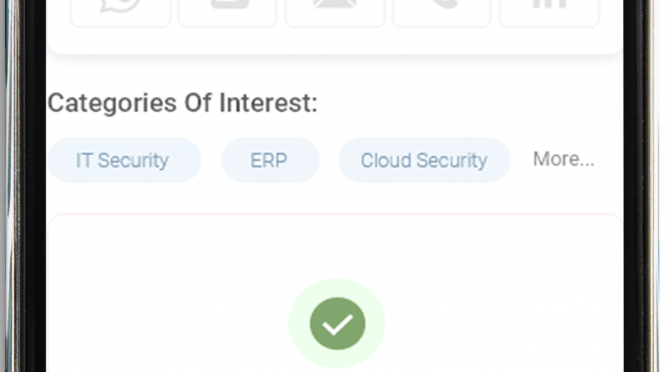Open the LinkedIn profile icon
The height and width of the screenshot is (372, 672).
click(549, 4)
